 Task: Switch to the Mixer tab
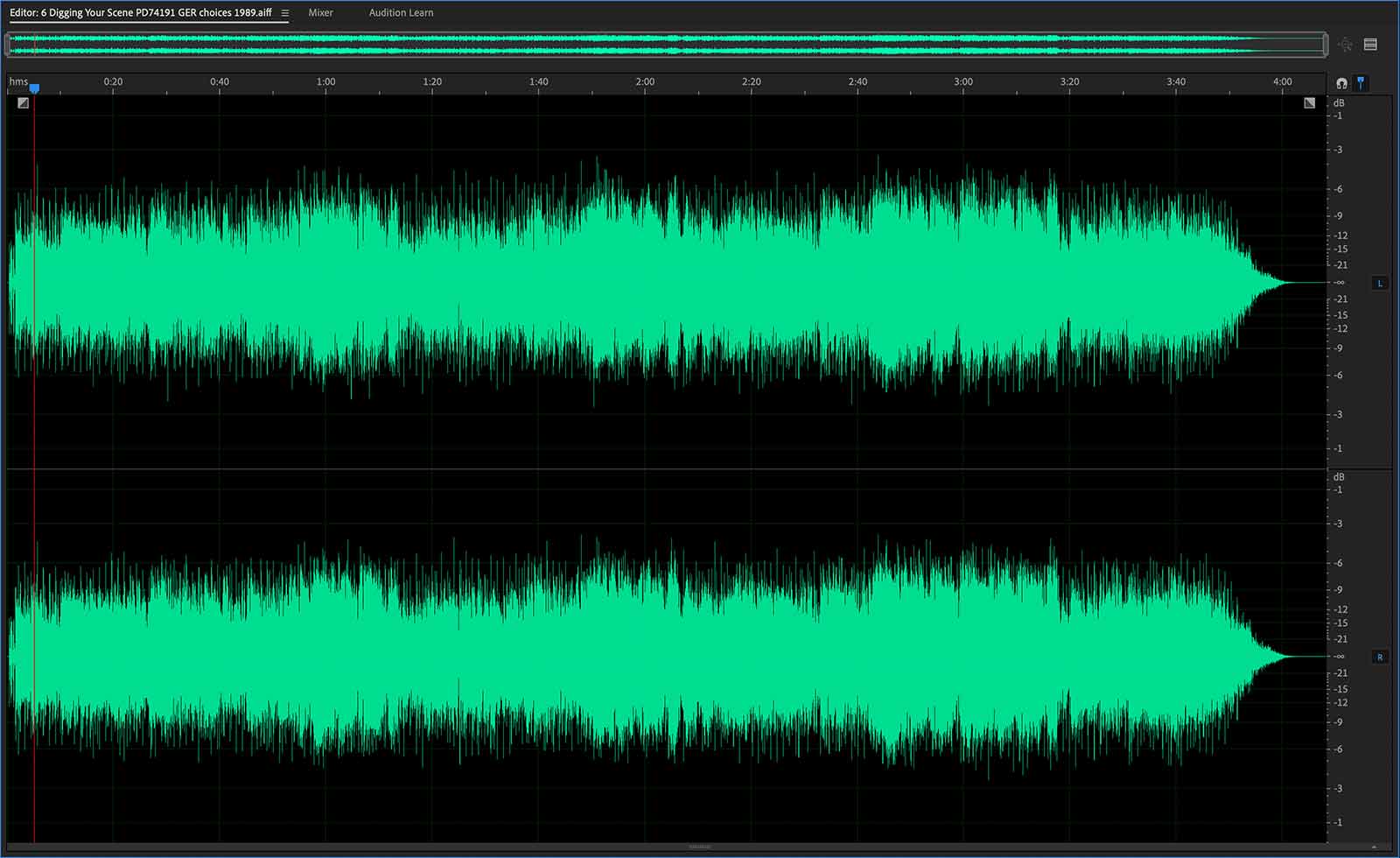click(x=320, y=12)
